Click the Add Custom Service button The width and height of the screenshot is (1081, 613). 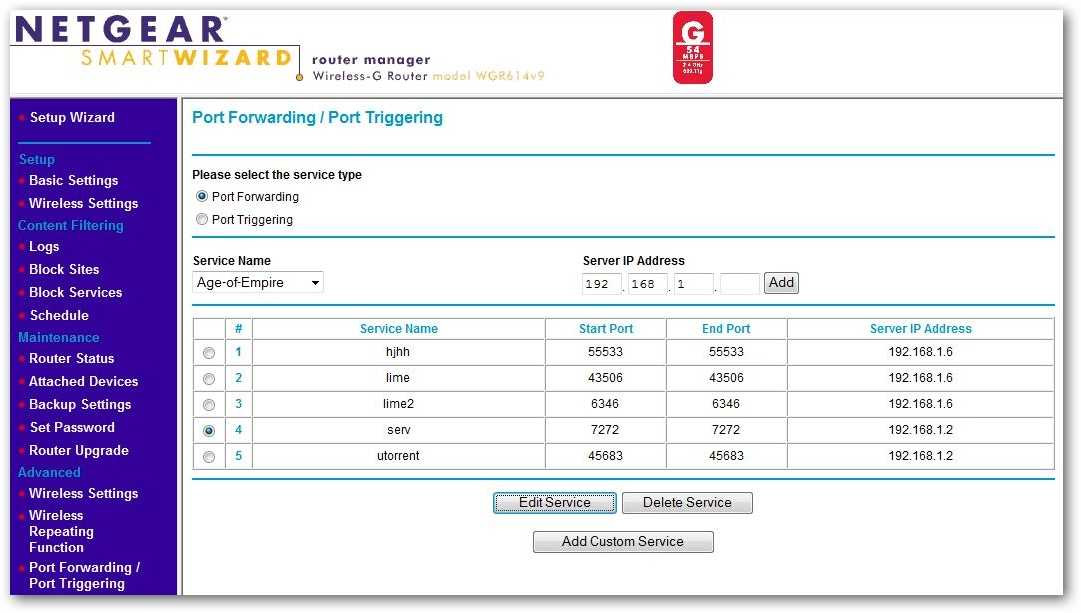pos(622,541)
